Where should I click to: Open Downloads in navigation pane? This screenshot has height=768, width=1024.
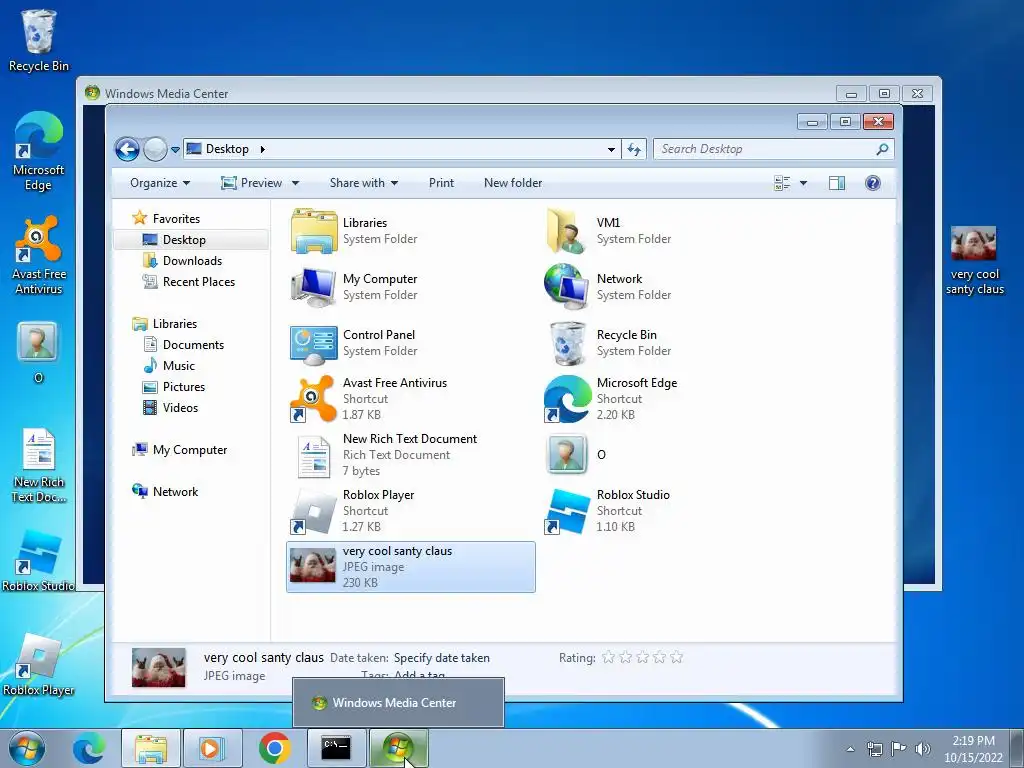[x=192, y=261]
